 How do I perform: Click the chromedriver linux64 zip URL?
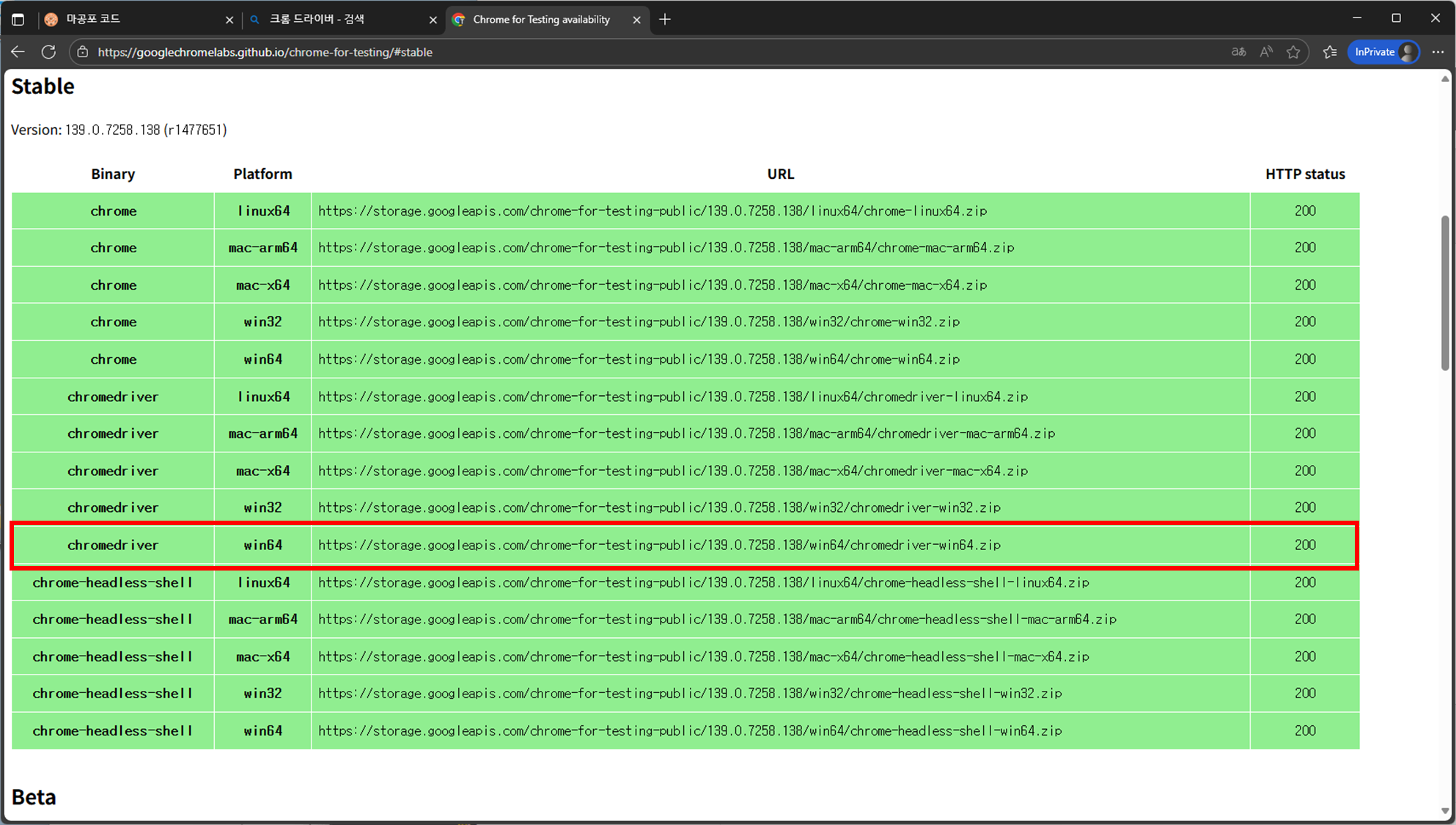pos(673,397)
